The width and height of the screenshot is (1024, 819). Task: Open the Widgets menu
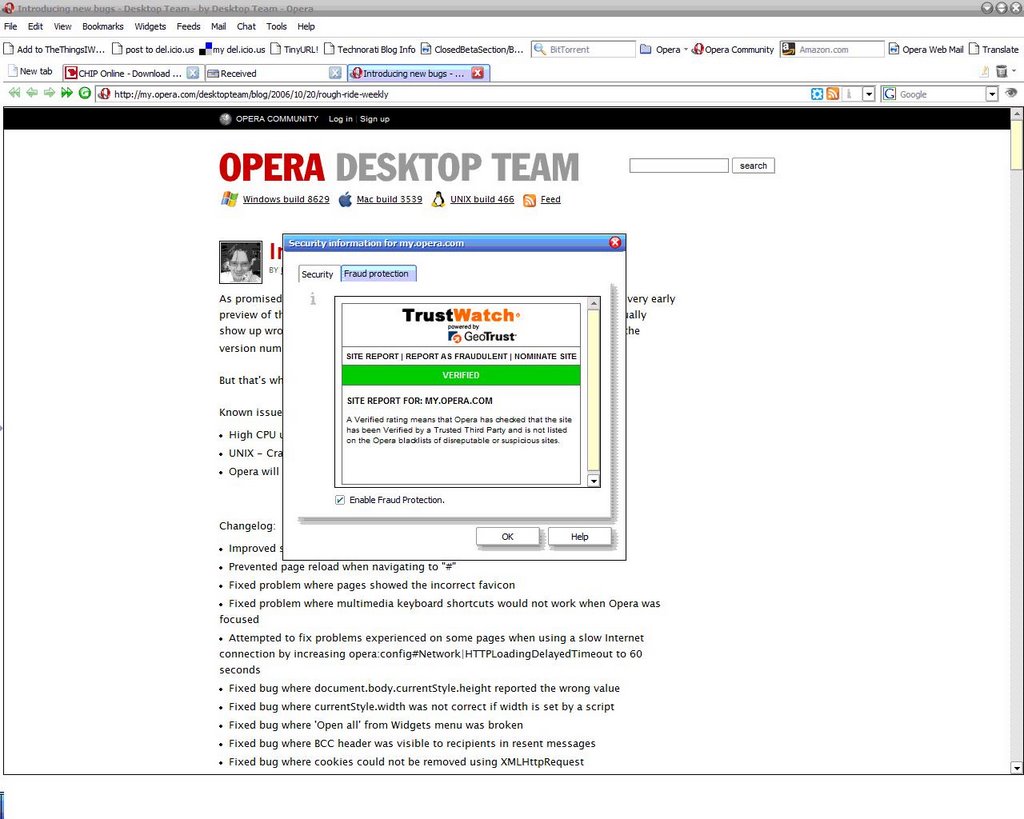point(150,26)
